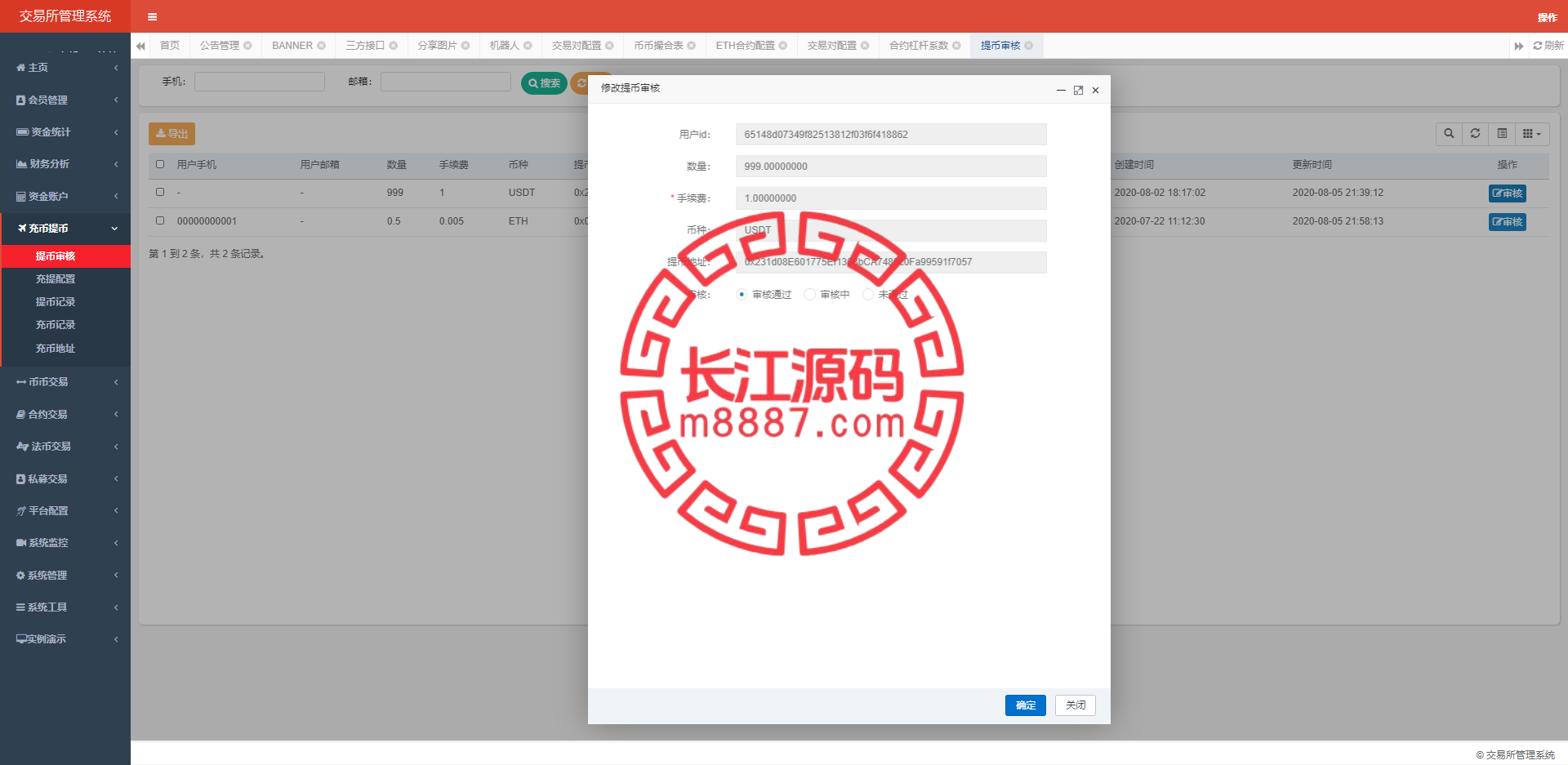1568x765 pixels.
Task: Expand the 私募交易 sidebar menu
Action: pyautogui.click(x=65, y=479)
